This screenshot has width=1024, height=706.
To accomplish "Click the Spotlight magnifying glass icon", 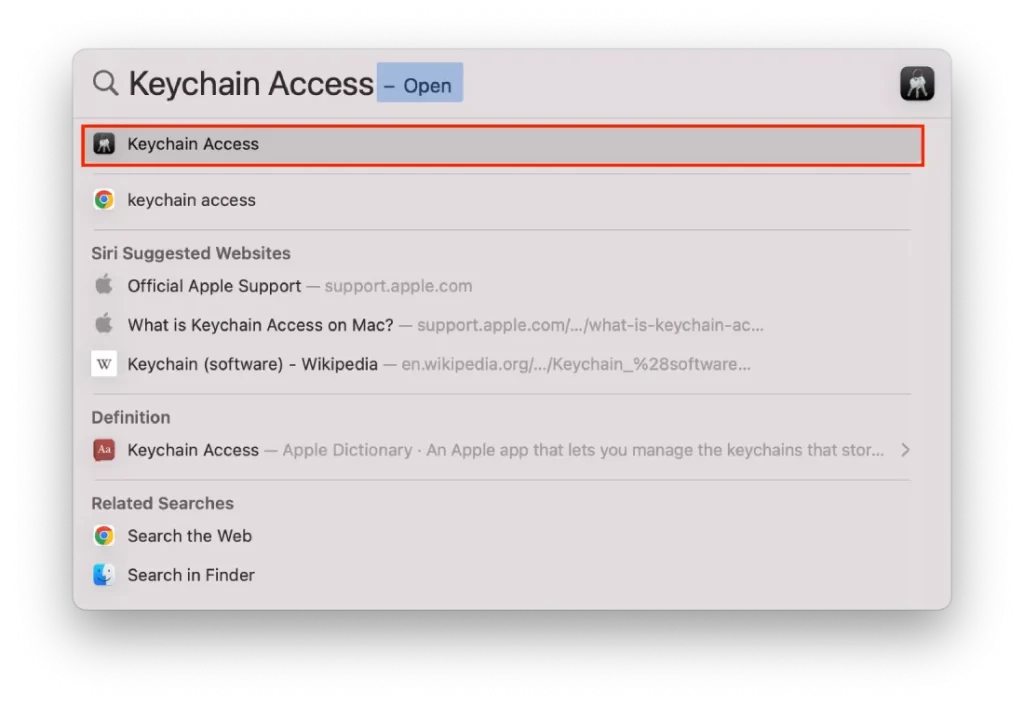I will [x=105, y=84].
